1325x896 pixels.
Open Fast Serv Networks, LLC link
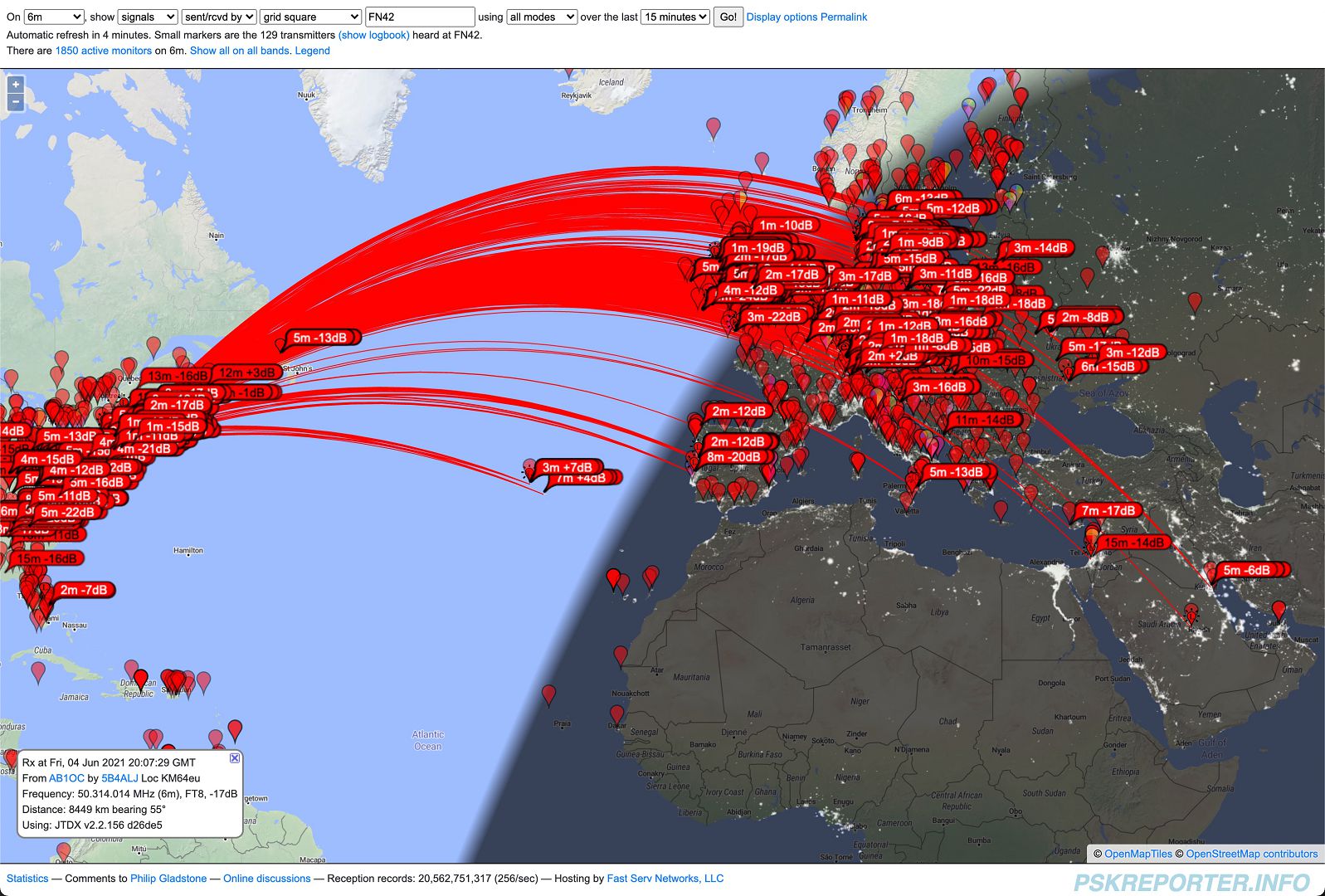pos(665,879)
